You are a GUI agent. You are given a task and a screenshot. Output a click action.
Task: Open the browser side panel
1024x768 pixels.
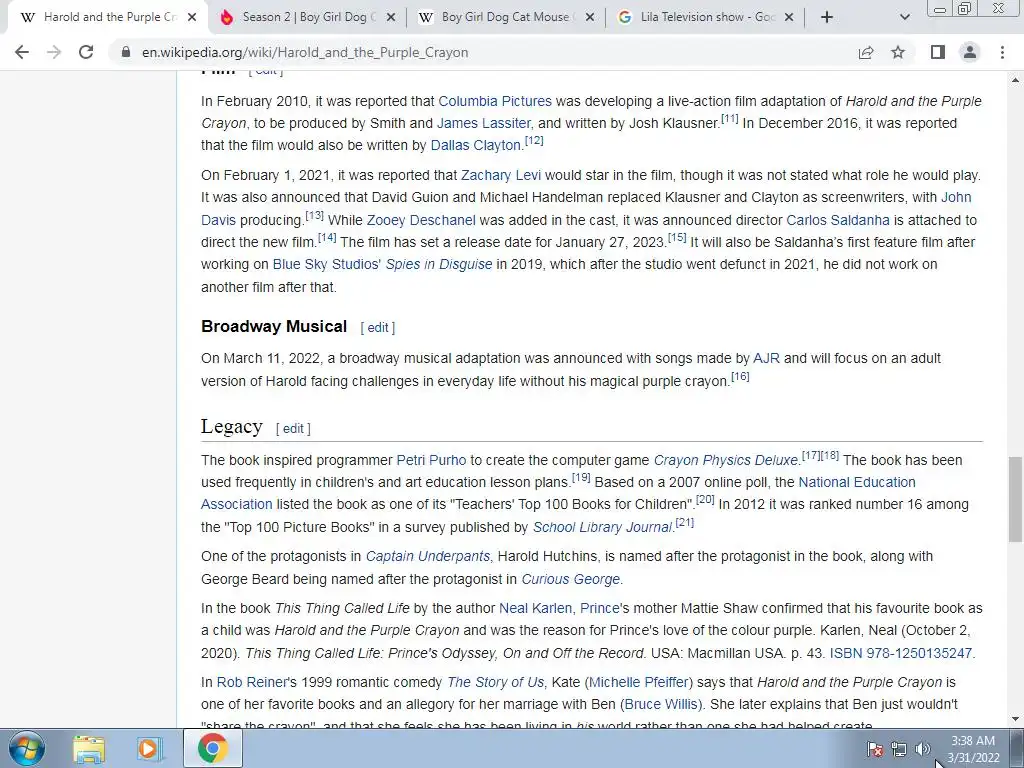coord(938,52)
